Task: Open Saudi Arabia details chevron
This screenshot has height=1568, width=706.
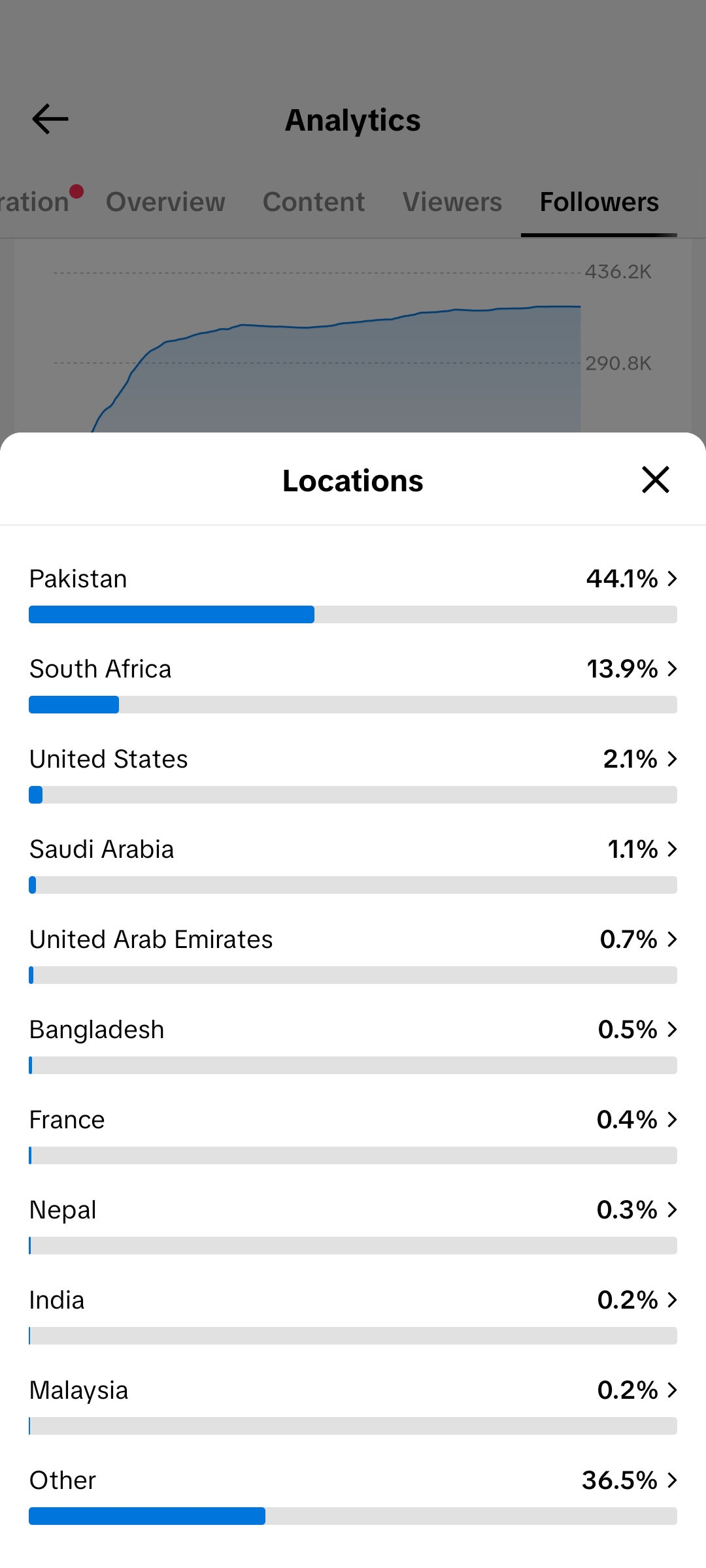Action: click(672, 849)
